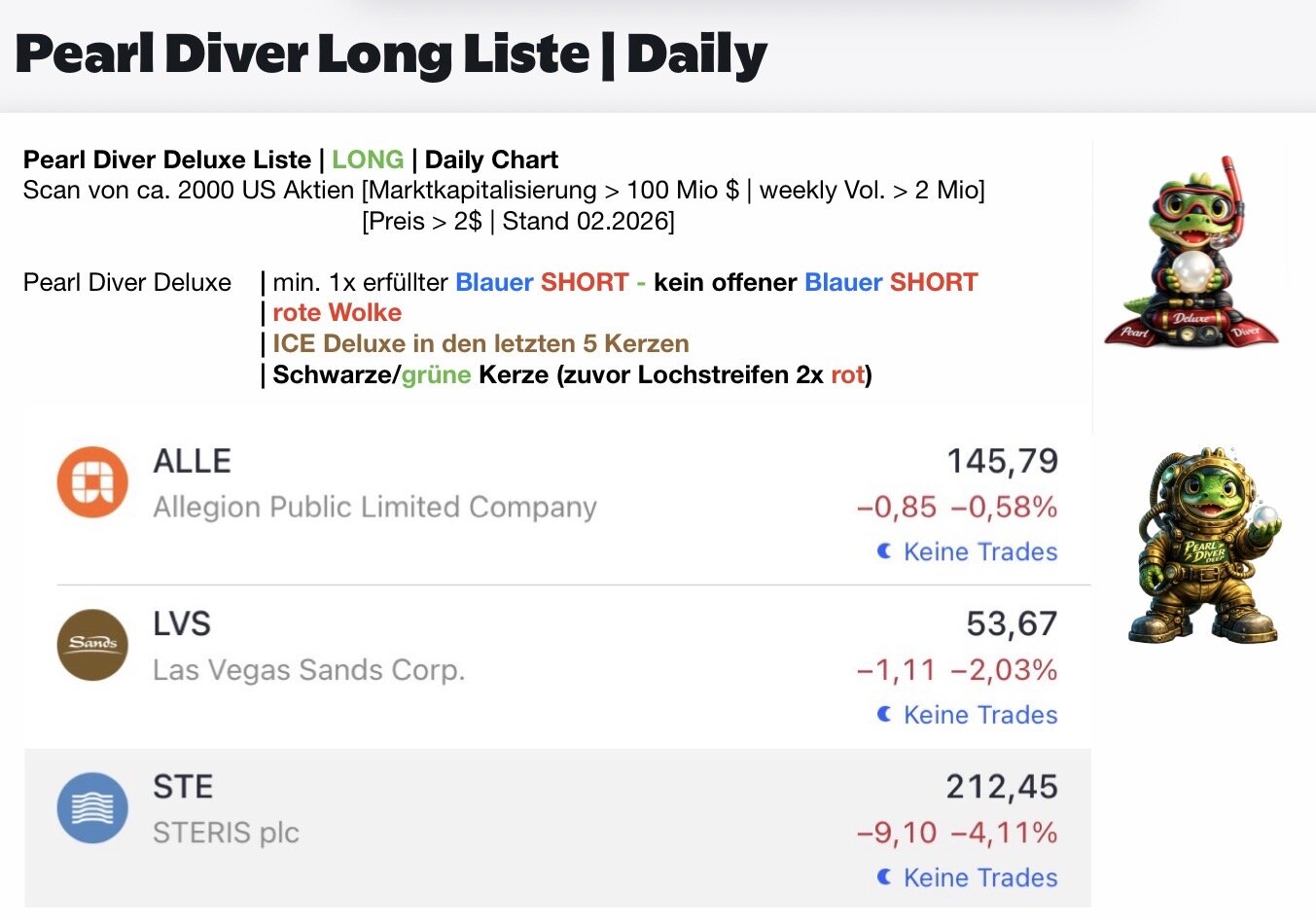Select the ALLE ticker symbol
1316x922 pixels.
[x=193, y=461]
